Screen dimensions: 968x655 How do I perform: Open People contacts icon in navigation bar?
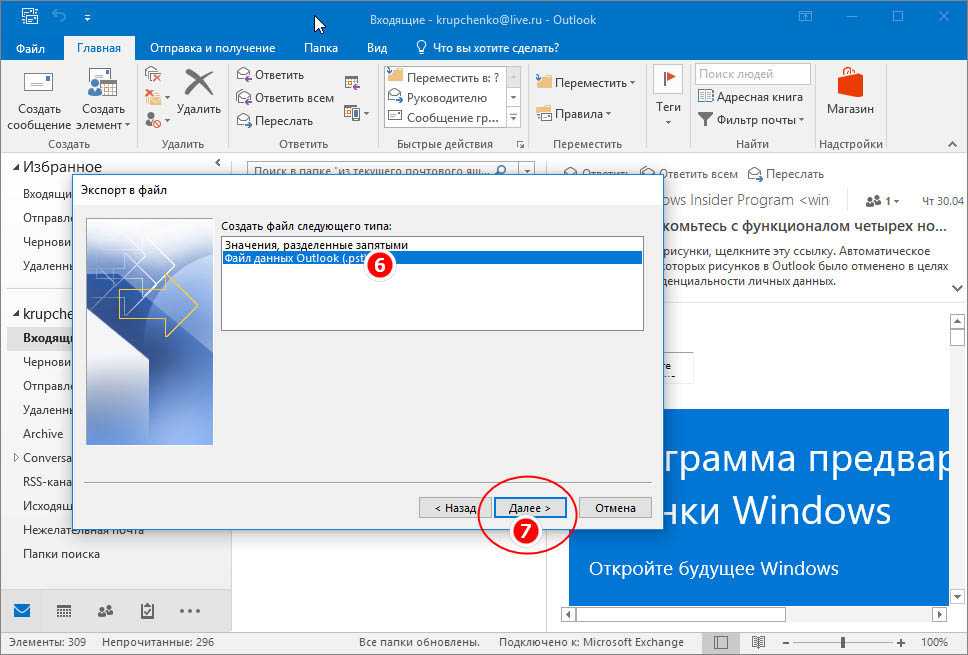click(105, 610)
